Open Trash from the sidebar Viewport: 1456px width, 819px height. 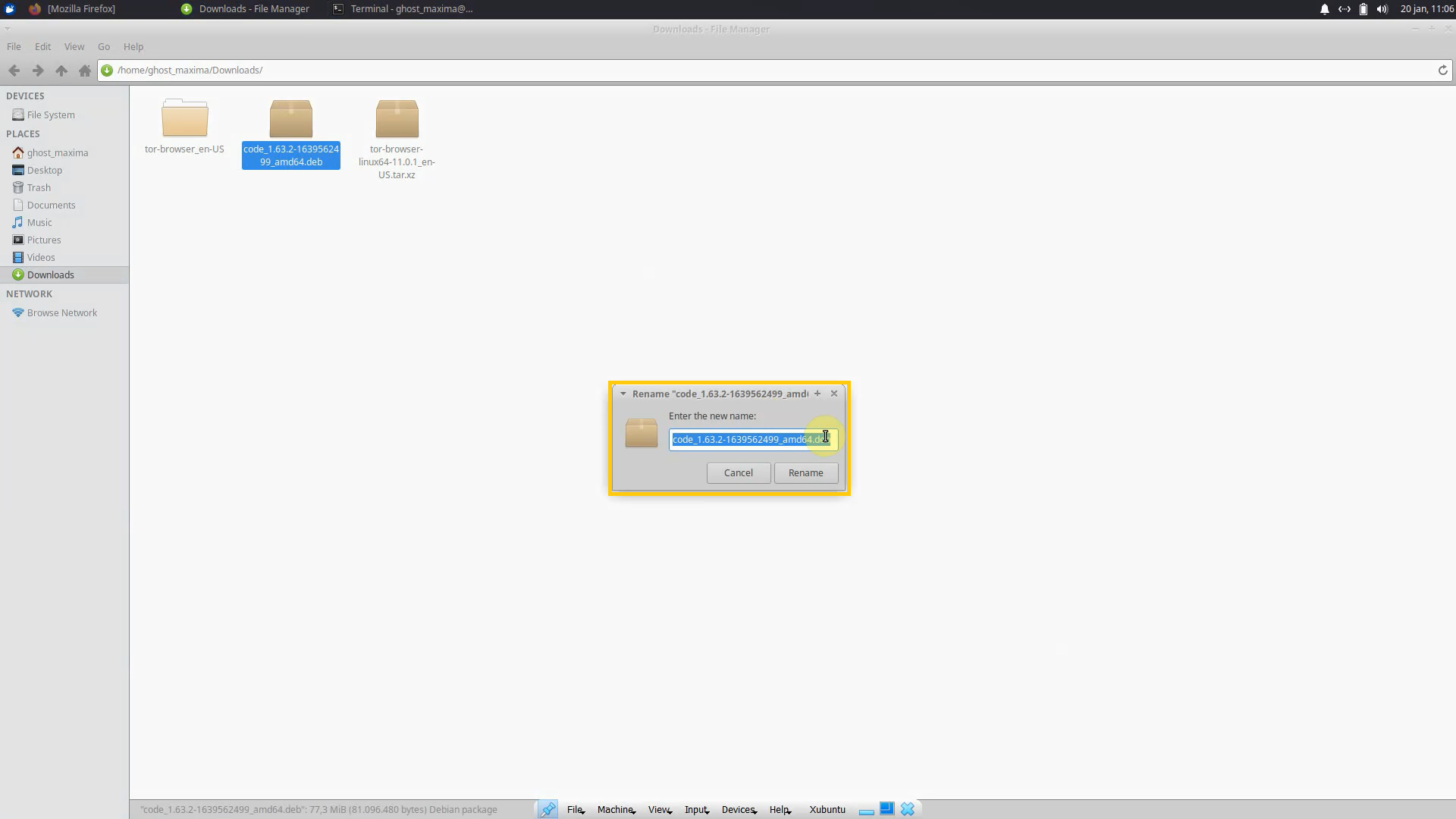(37, 187)
